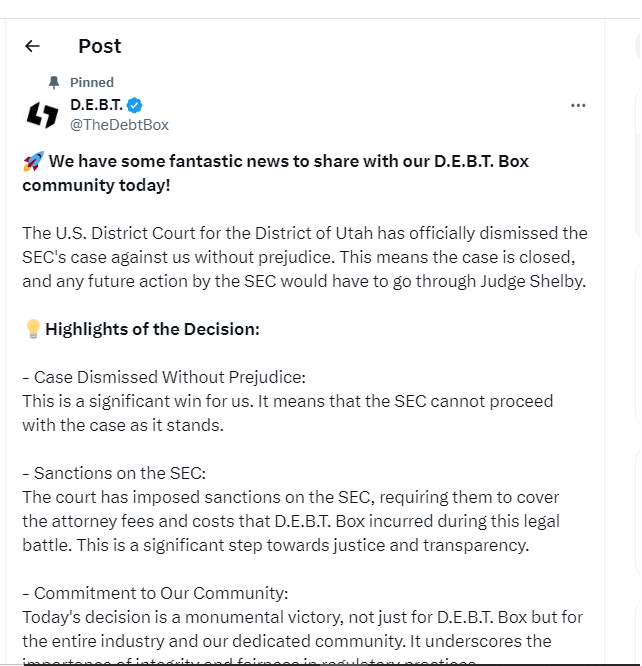
Task: Open the D.E.B.T. display name link
Action: [96, 105]
